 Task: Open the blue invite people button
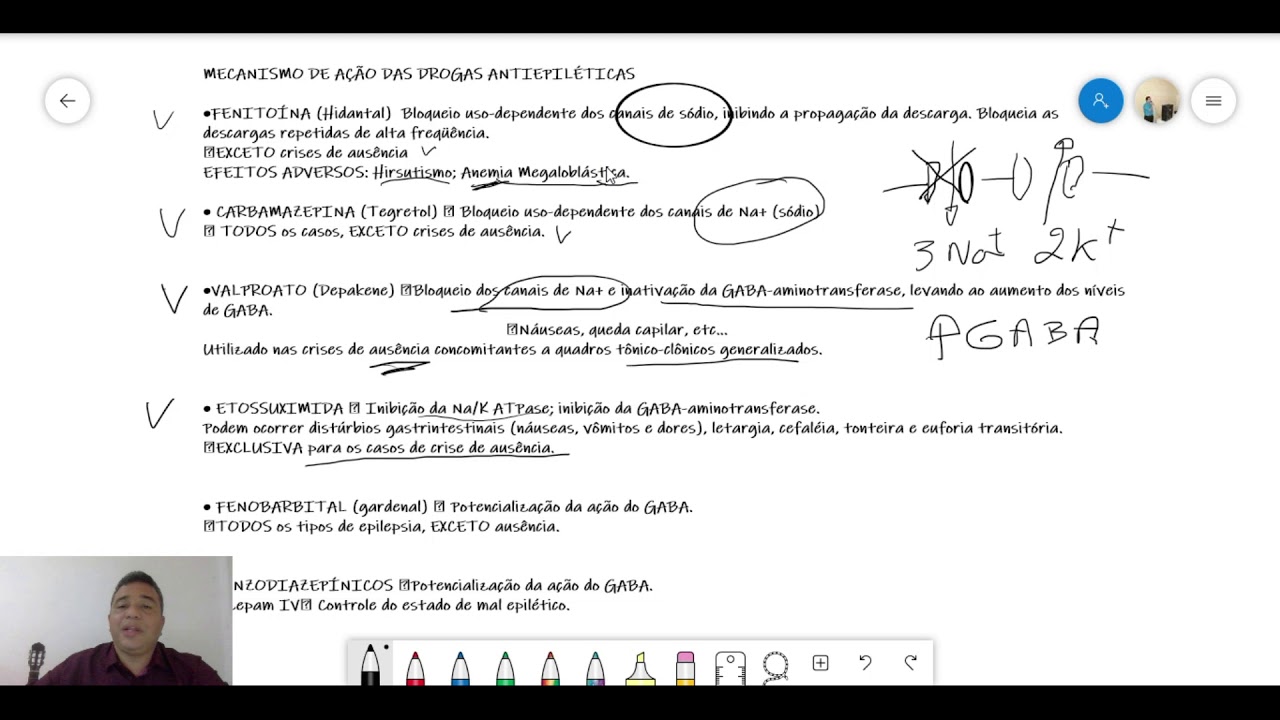point(1100,101)
